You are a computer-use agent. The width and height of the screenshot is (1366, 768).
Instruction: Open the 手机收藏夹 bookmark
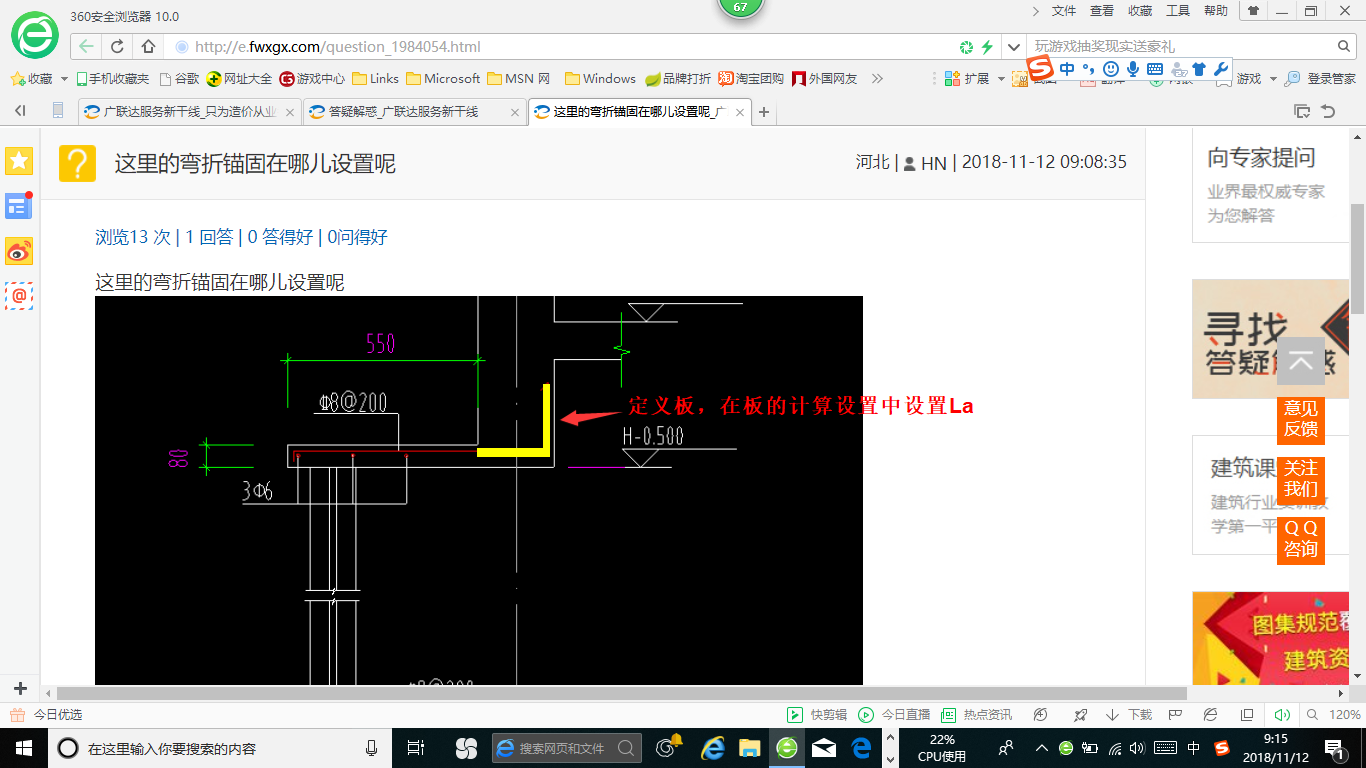[112, 78]
